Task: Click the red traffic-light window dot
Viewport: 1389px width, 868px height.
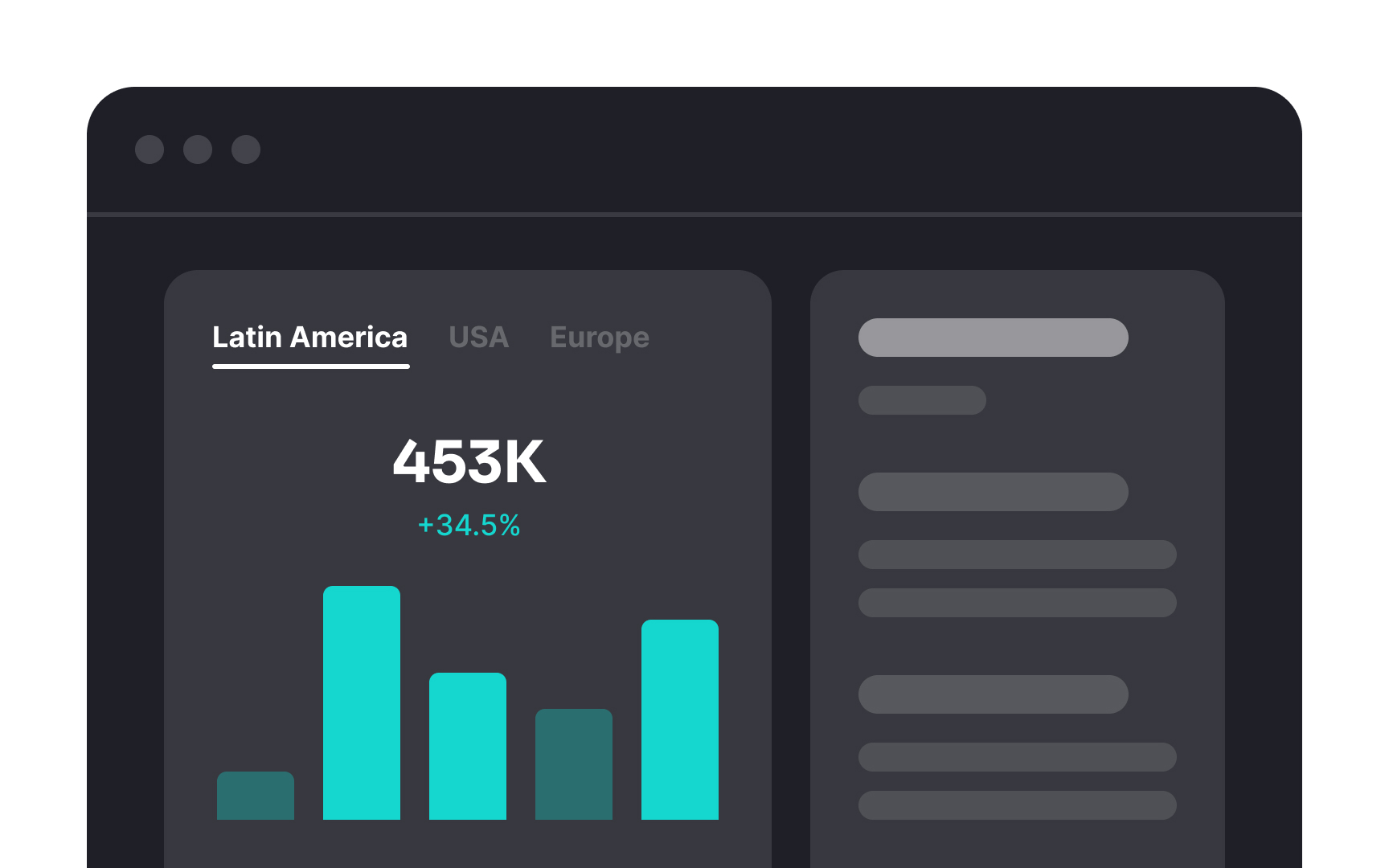Action: (150, 149)
